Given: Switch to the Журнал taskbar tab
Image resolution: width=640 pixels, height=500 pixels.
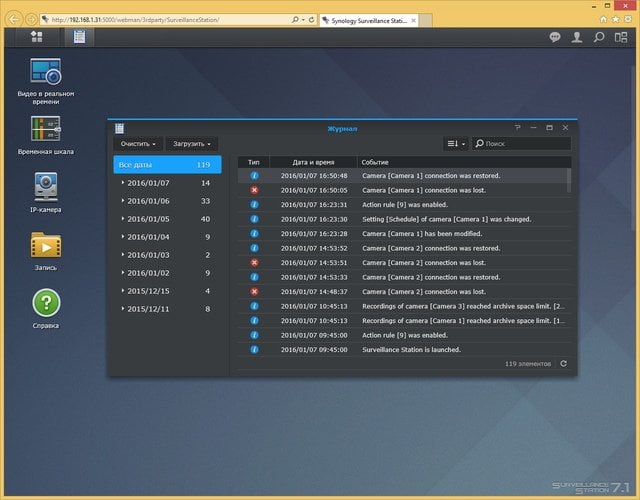Looking at the screenshot, I should pos(79,37).
